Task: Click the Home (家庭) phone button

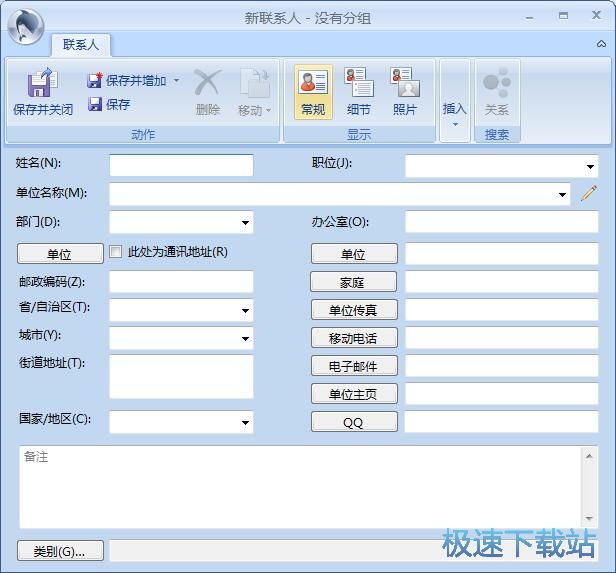Action: pos(353,282)
